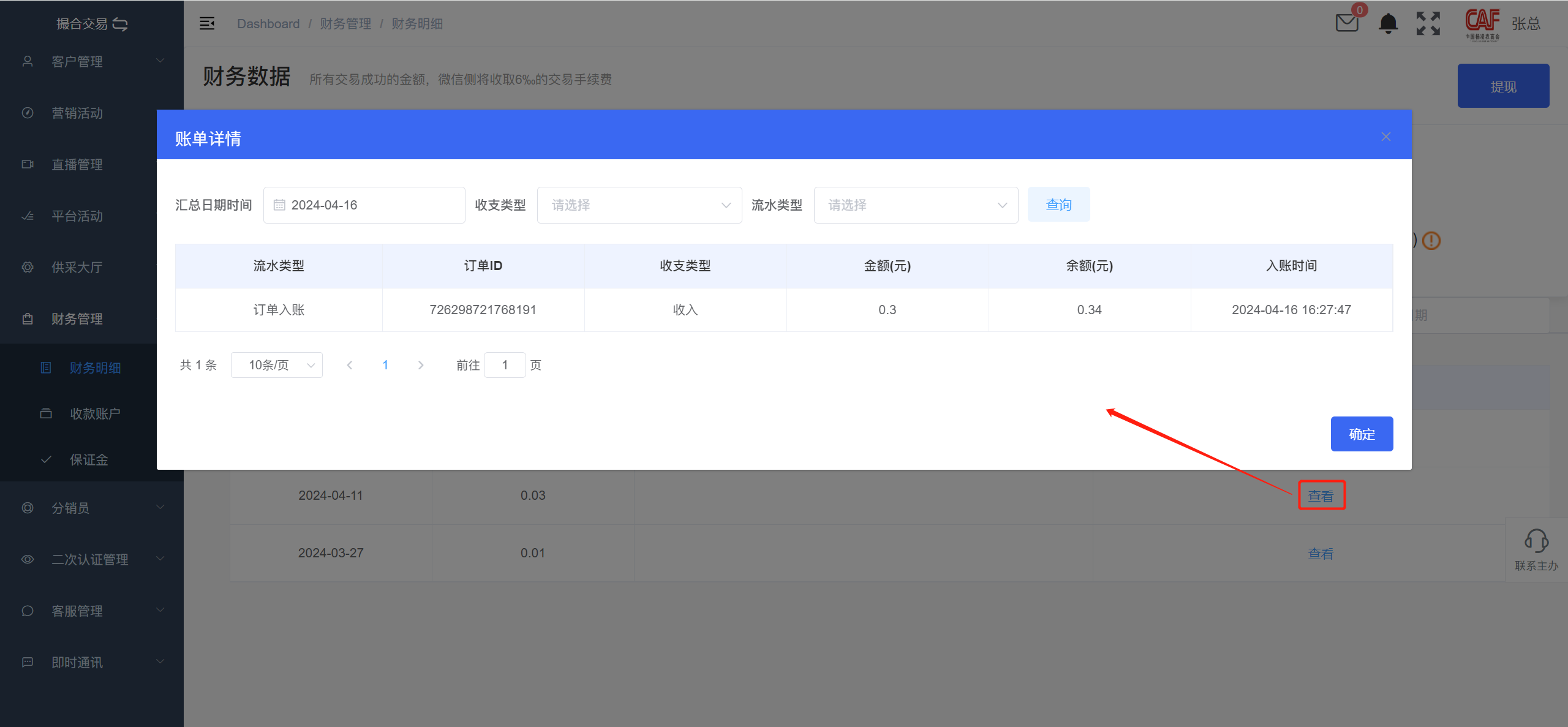Viewport: 1568px width, 727px height.
Task: Click the sidebar collapse hamburger icon
Action: coord(207,23)
